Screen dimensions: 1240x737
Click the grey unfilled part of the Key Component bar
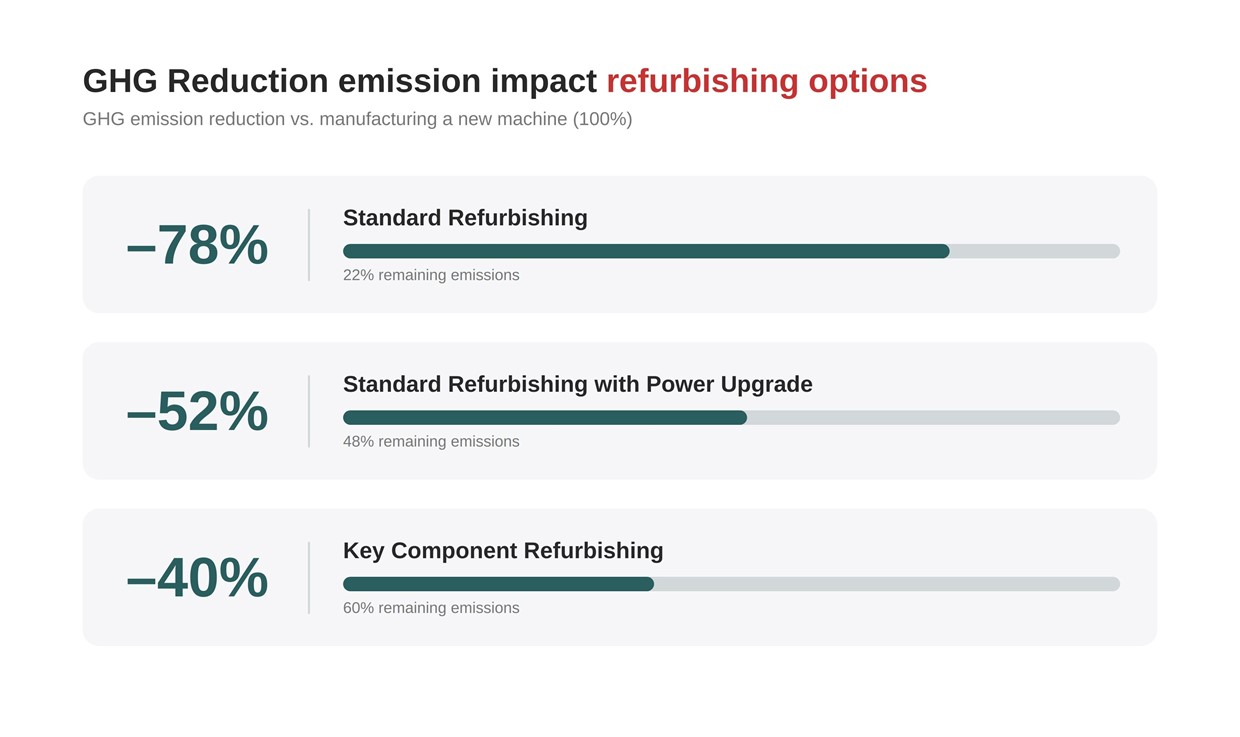[x=886, y=584]
